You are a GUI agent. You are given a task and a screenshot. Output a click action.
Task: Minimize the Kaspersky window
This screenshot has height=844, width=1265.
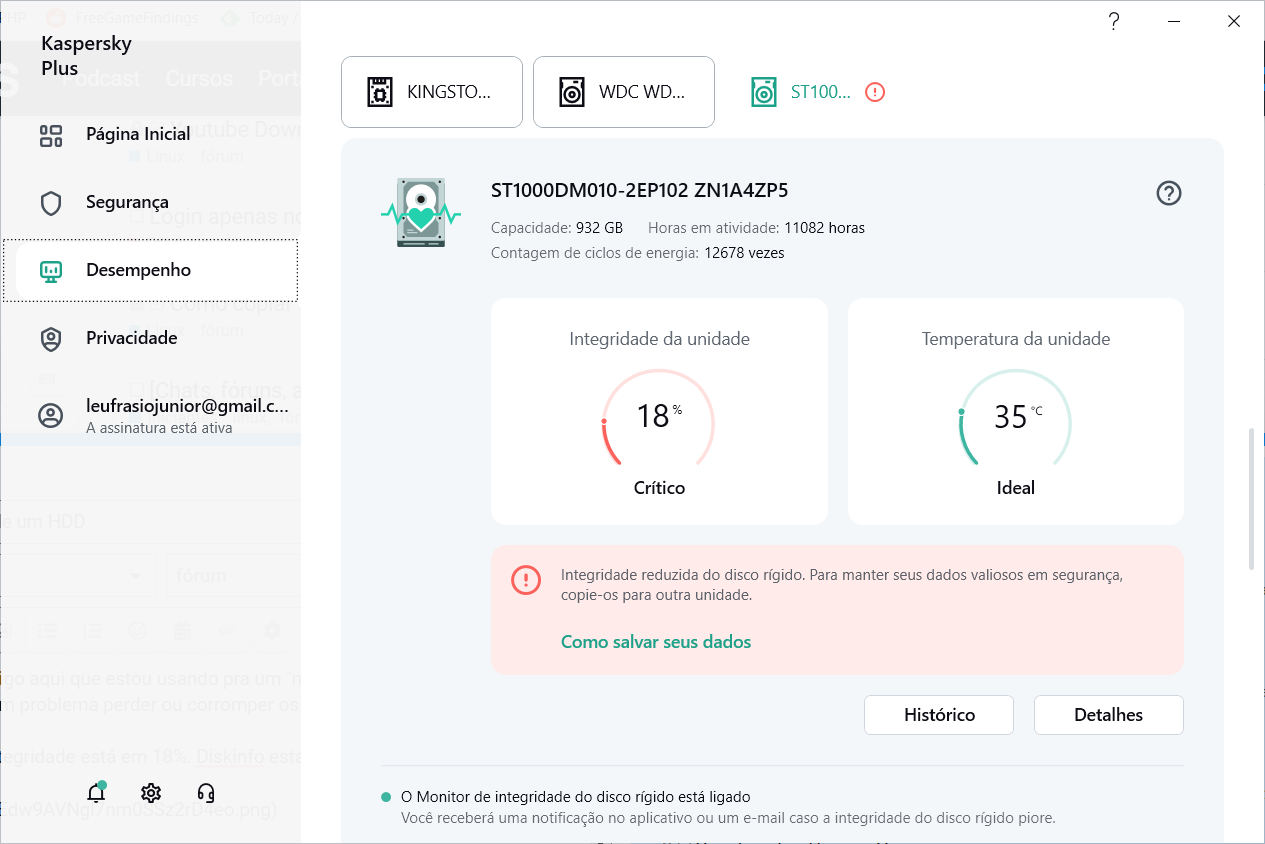pos(1174,22)
